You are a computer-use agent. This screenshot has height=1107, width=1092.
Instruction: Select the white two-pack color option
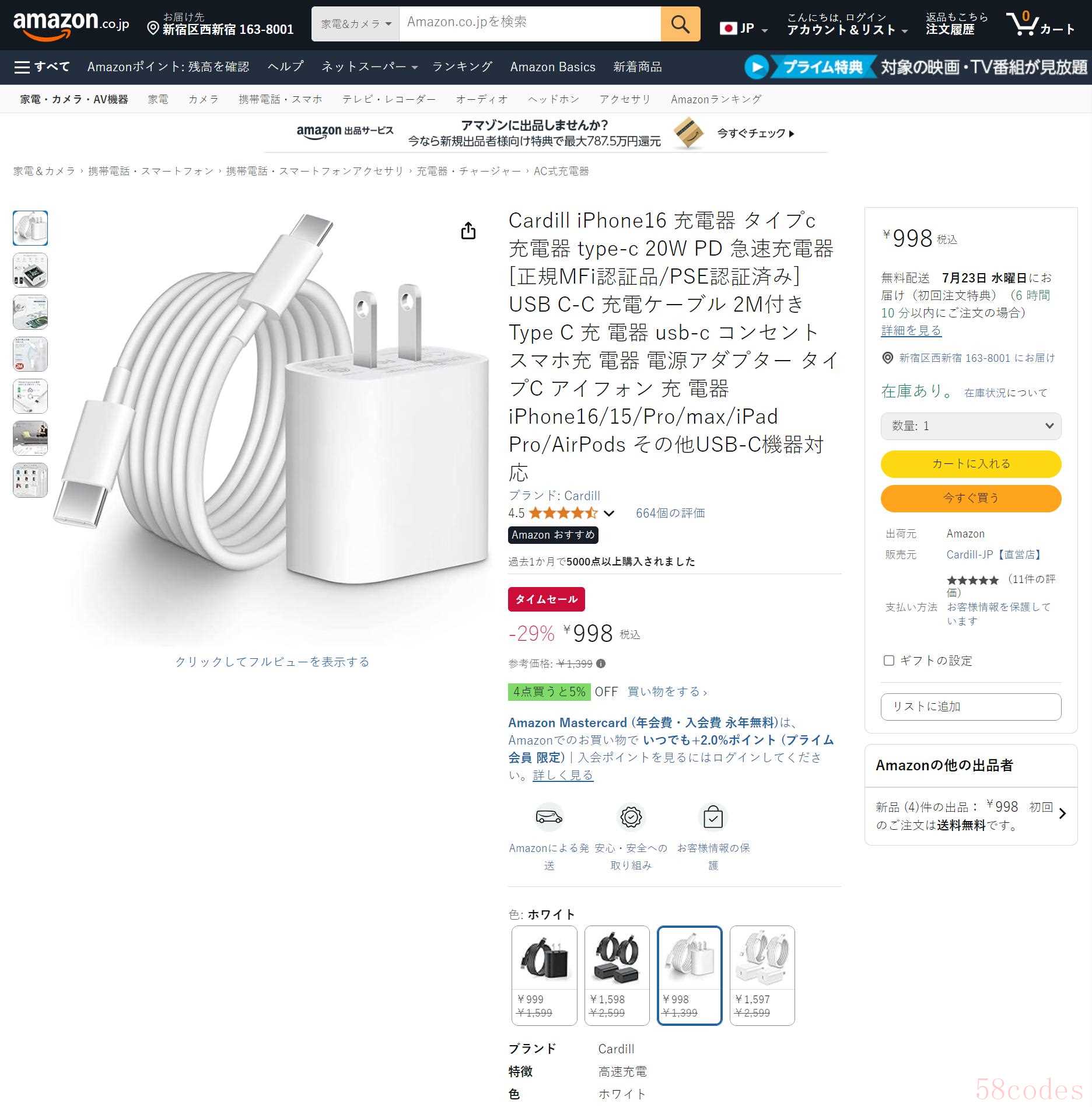pos(762,975)
